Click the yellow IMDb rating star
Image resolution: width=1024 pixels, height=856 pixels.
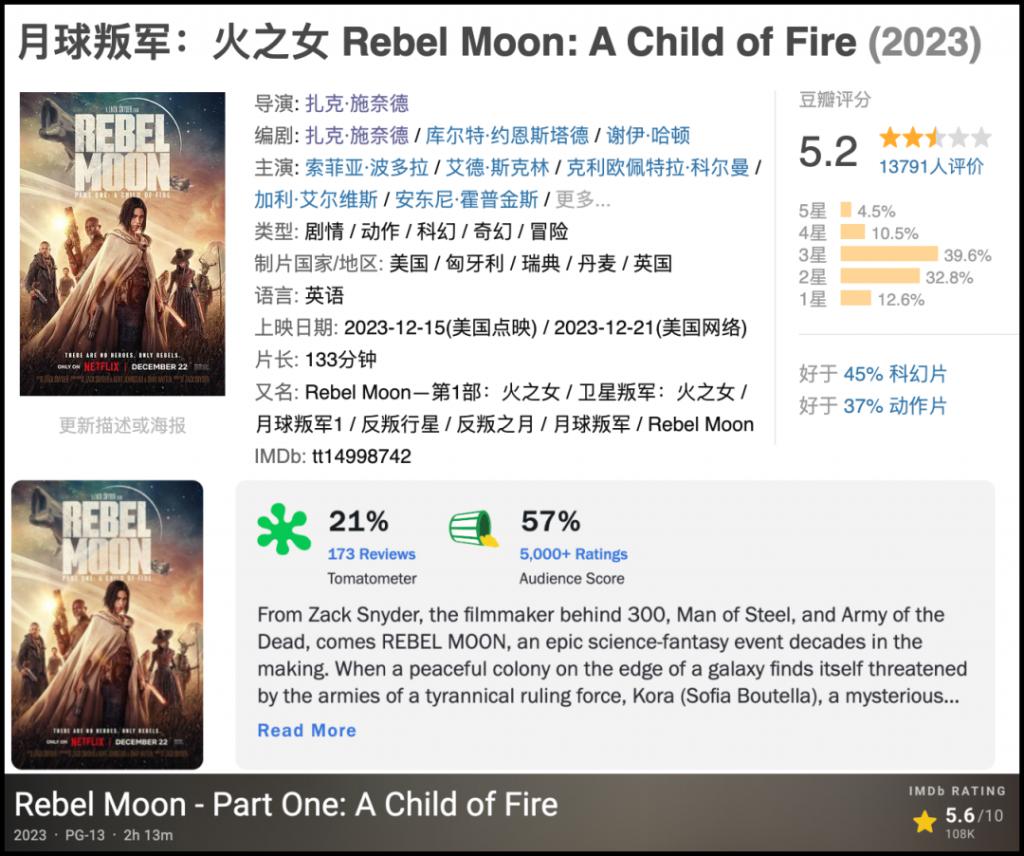pos(924,822)
